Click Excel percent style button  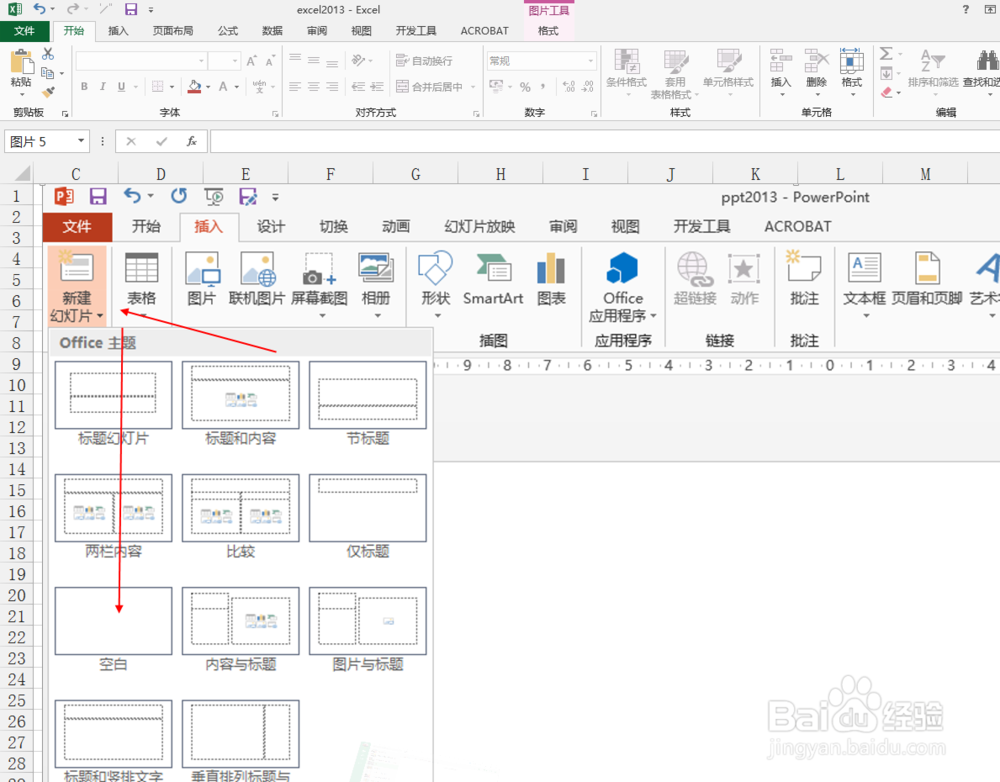click(x=525, y=87)
